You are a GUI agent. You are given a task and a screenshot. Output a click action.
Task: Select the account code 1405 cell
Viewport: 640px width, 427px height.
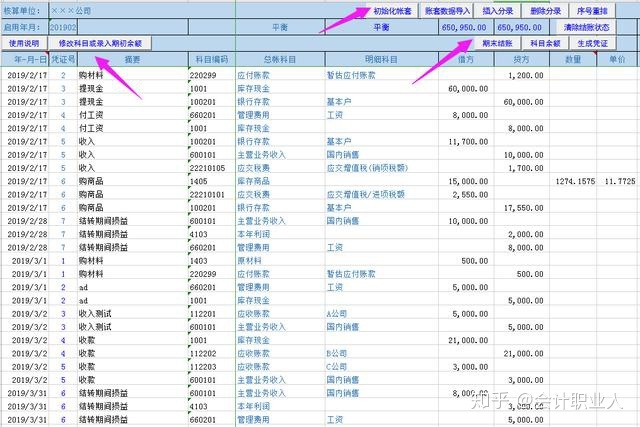tap(211, 181)
